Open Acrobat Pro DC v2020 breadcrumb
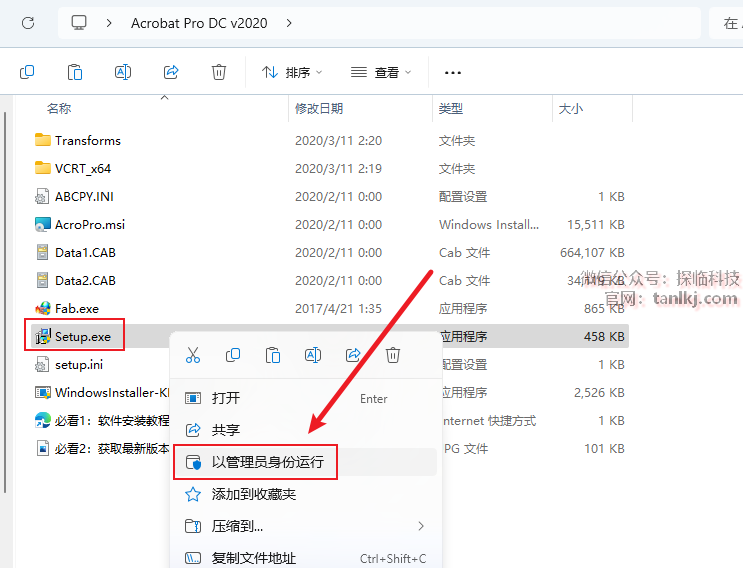 point(199,23)
